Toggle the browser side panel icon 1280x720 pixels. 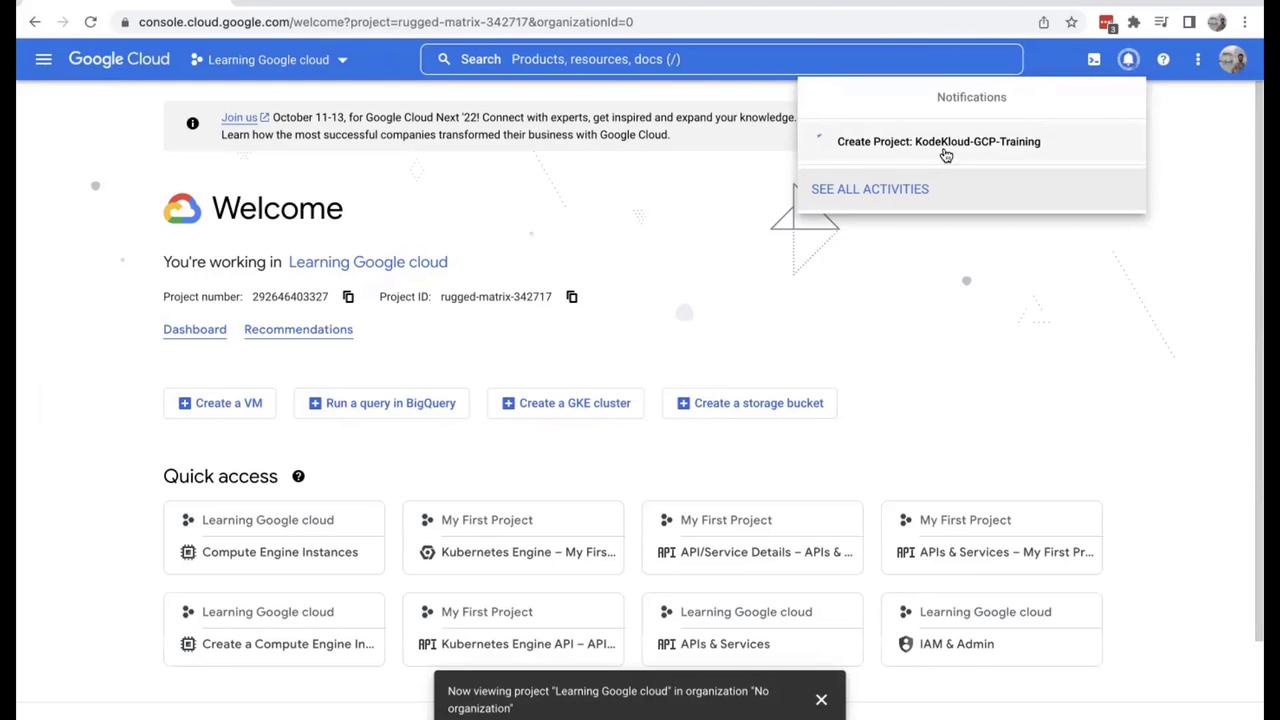click(x=1189, y=22)
